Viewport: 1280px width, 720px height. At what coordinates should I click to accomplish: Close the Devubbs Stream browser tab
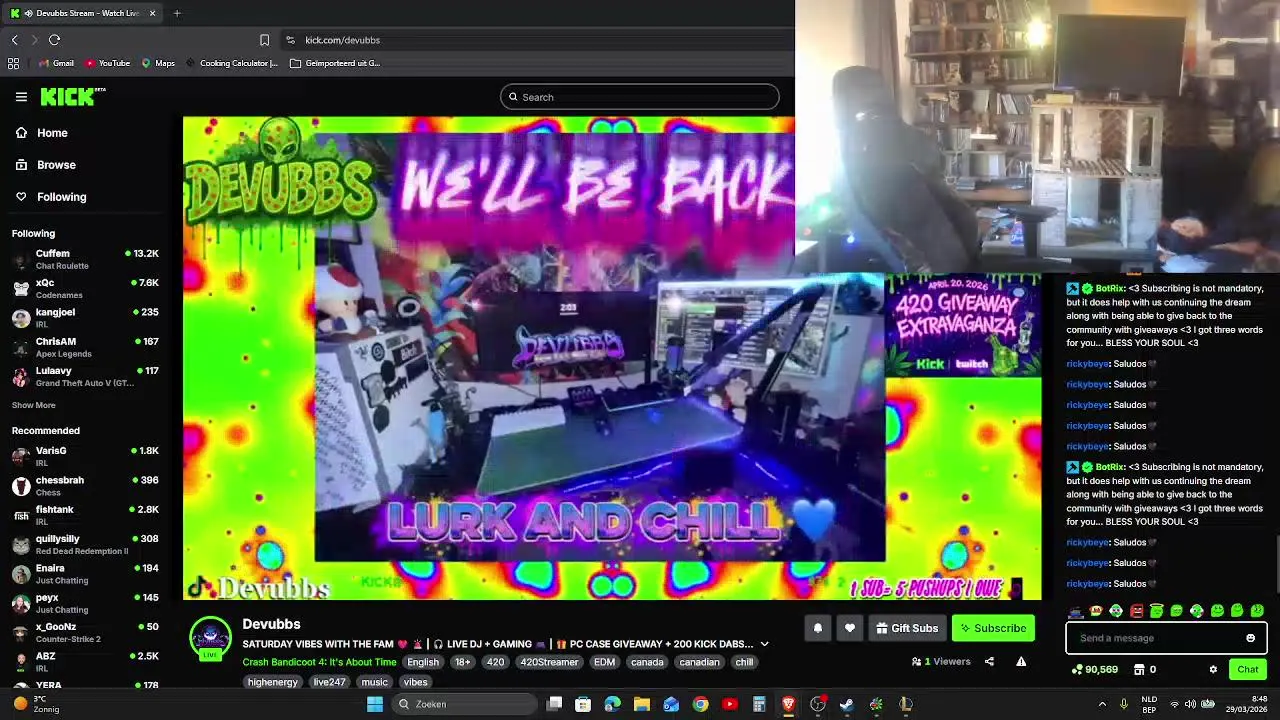point(152,13)
